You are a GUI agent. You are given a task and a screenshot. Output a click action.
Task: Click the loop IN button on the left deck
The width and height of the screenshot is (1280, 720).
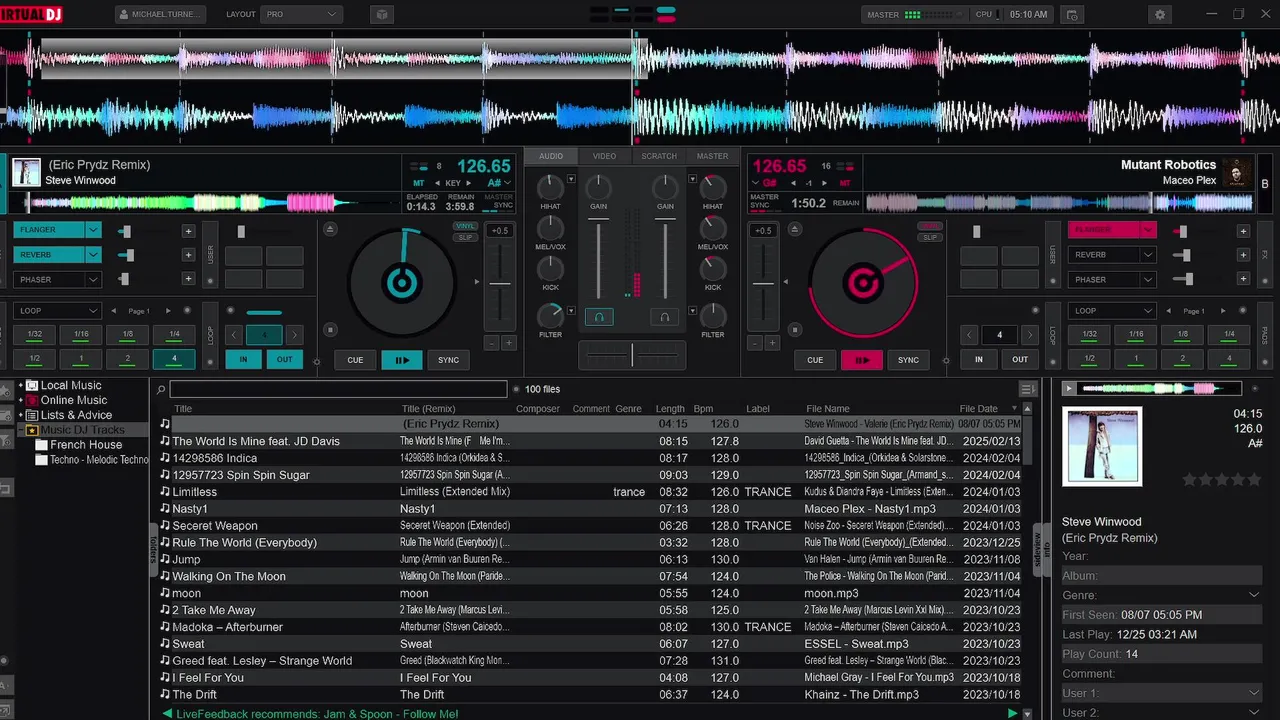click(x=243, y=359)
